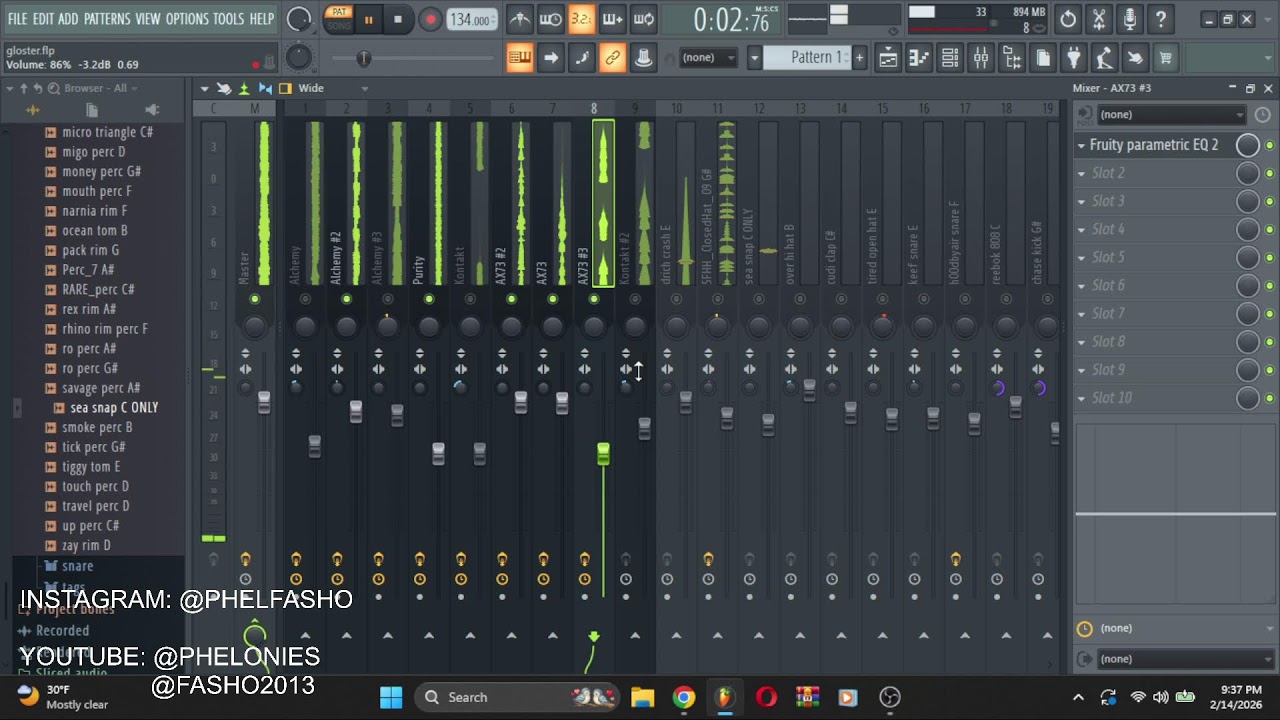Open the Opera browser from the taskbar

coord(766,697)
